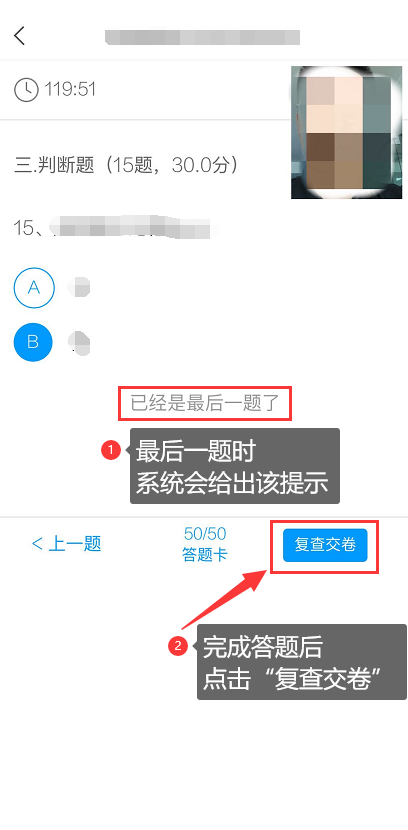The height and width of the screenshot is (830, 408).
Task: Click the 50/50 progress counter
Action: point(205,533)
